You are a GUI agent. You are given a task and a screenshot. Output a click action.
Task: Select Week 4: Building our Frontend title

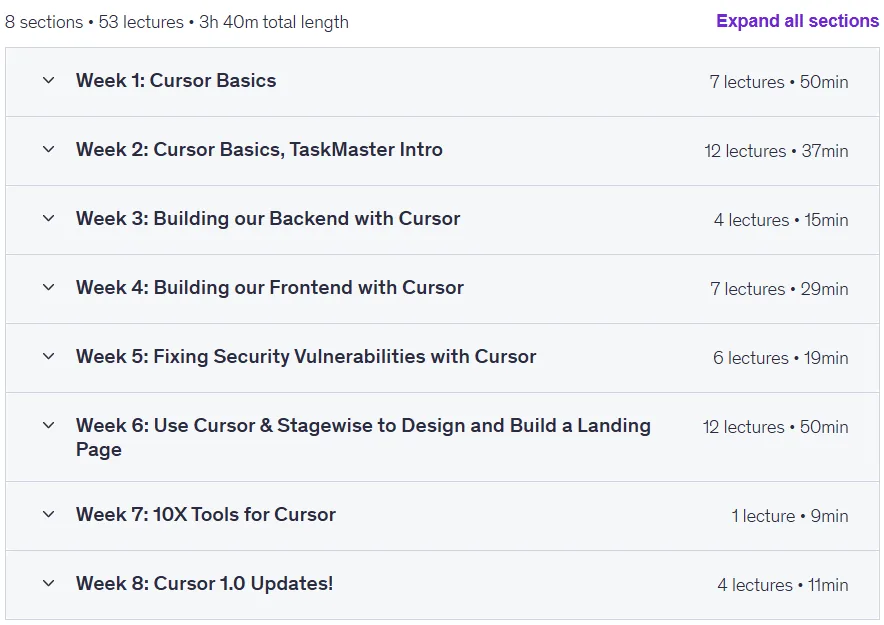coord(269,287)
